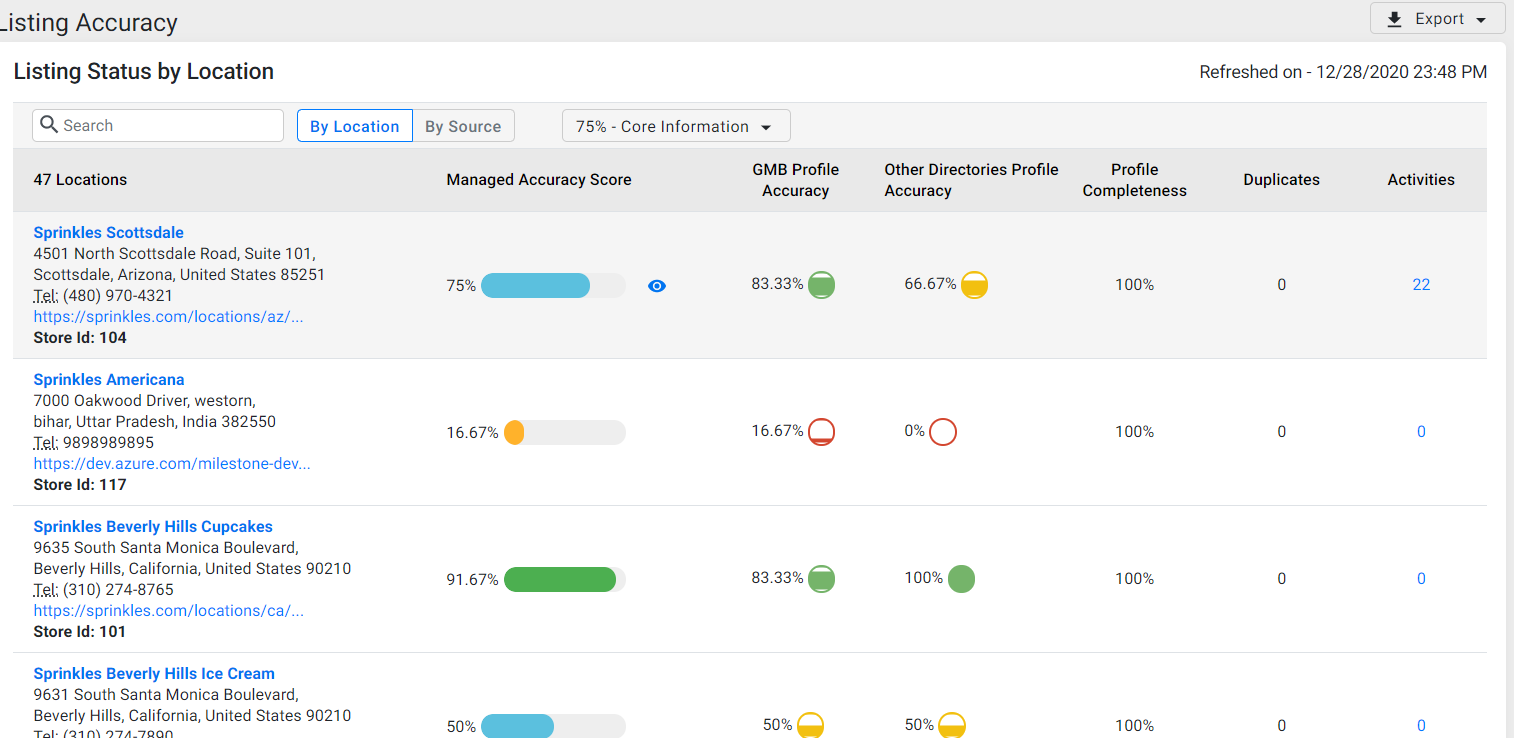Switch to By Source view

click(x=463, y=126)
